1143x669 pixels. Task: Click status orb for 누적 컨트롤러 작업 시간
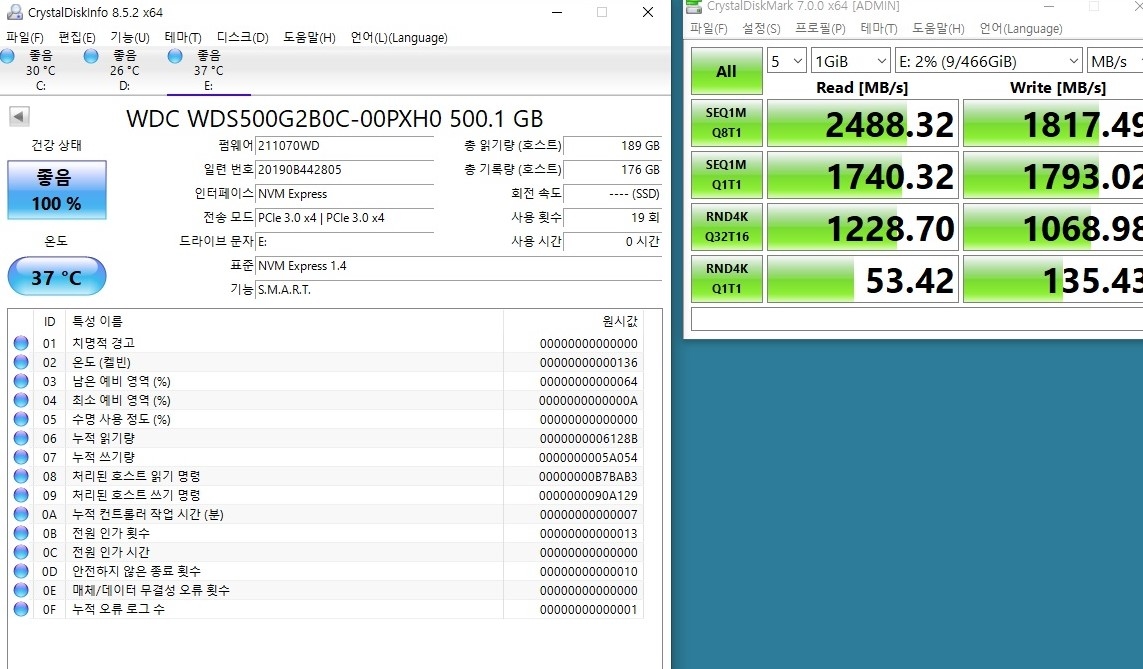click(x=21, y=513)
